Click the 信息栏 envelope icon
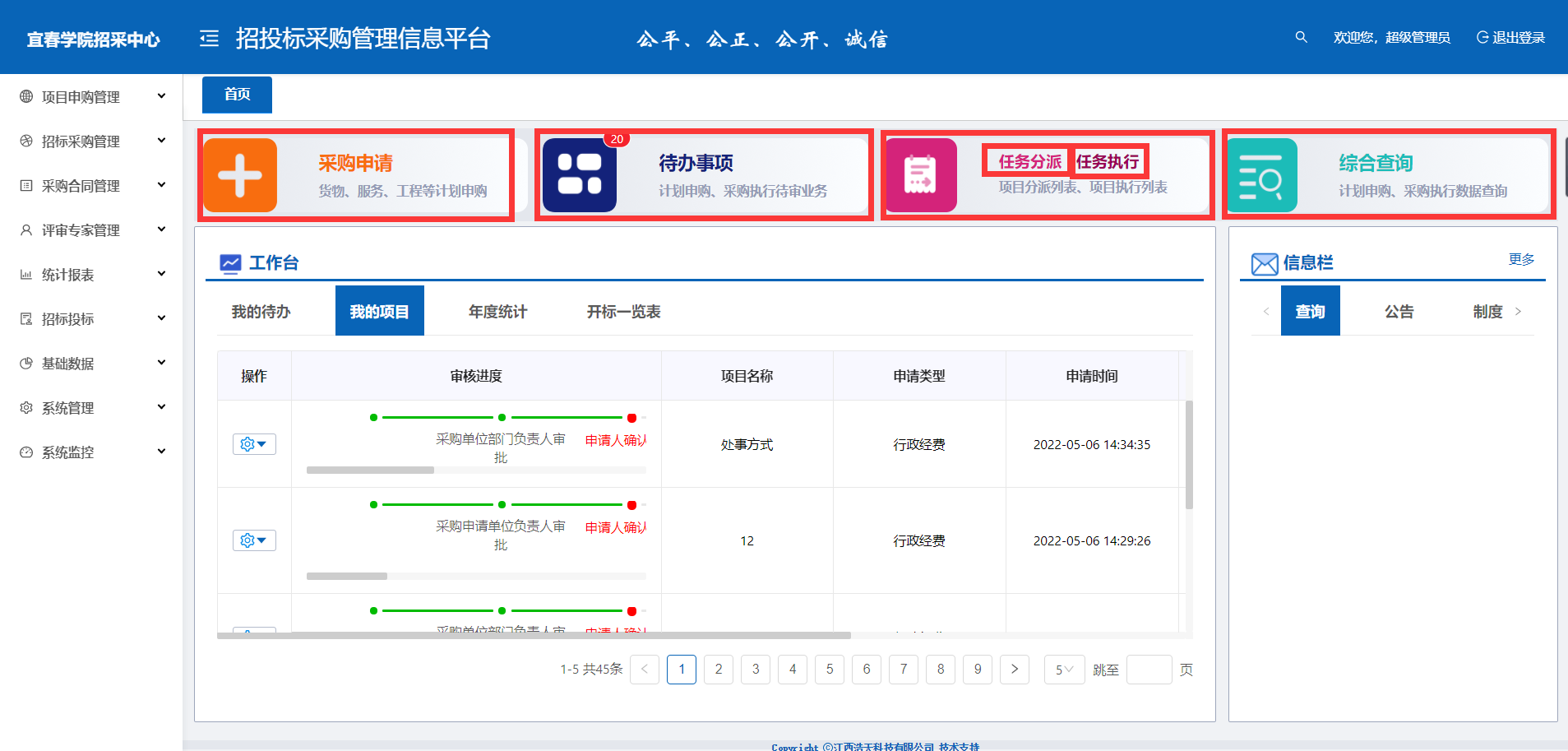 point(1264,263)
